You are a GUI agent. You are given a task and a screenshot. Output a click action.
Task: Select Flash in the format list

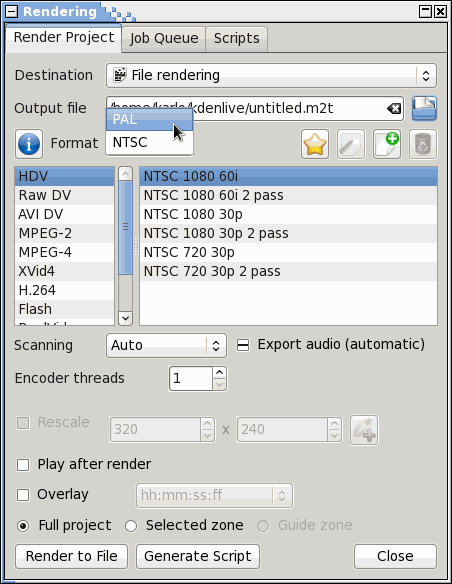pyautogui.click(x=64, y=310)
